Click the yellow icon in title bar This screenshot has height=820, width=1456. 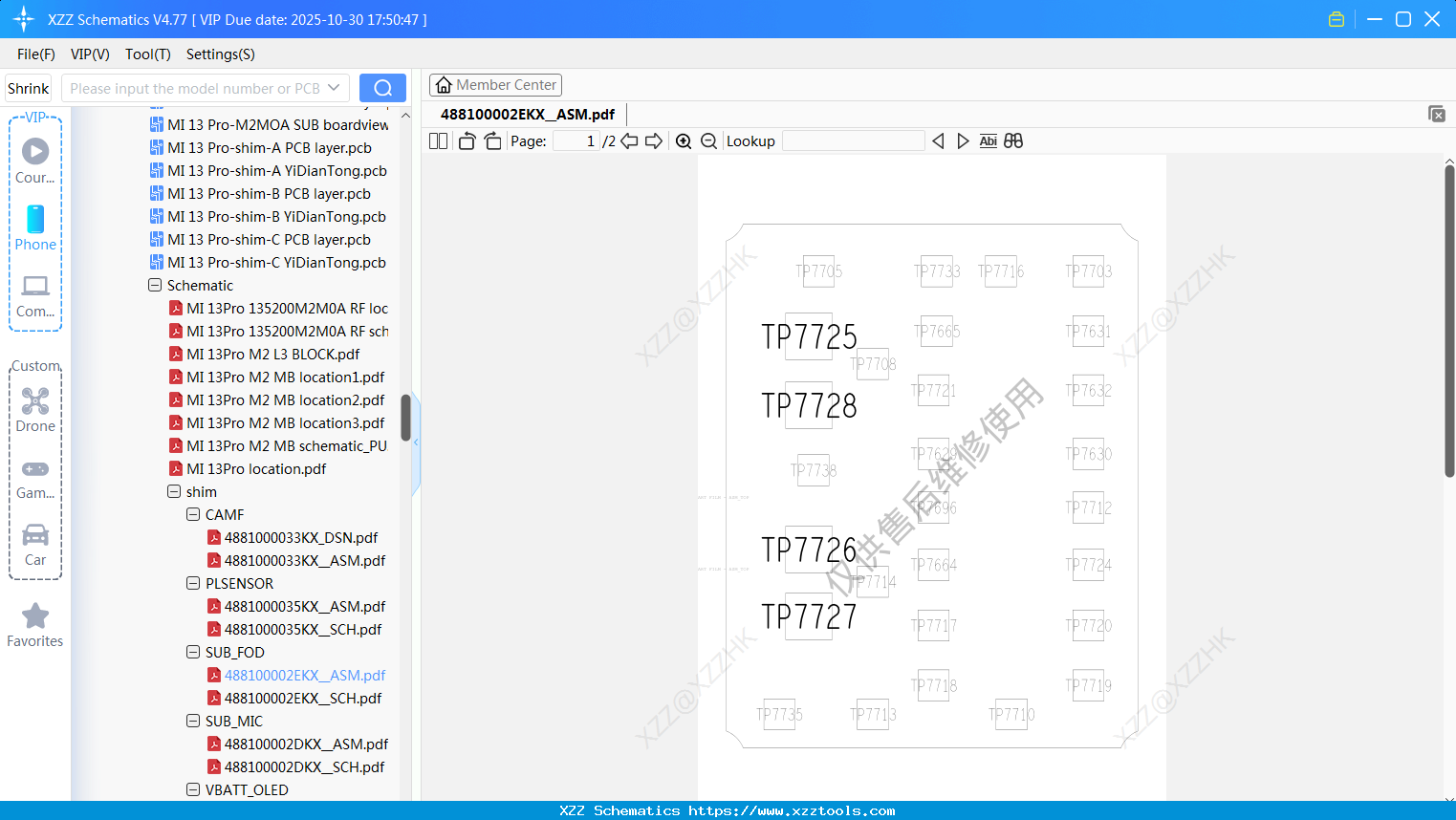(x=1336, y=19)
